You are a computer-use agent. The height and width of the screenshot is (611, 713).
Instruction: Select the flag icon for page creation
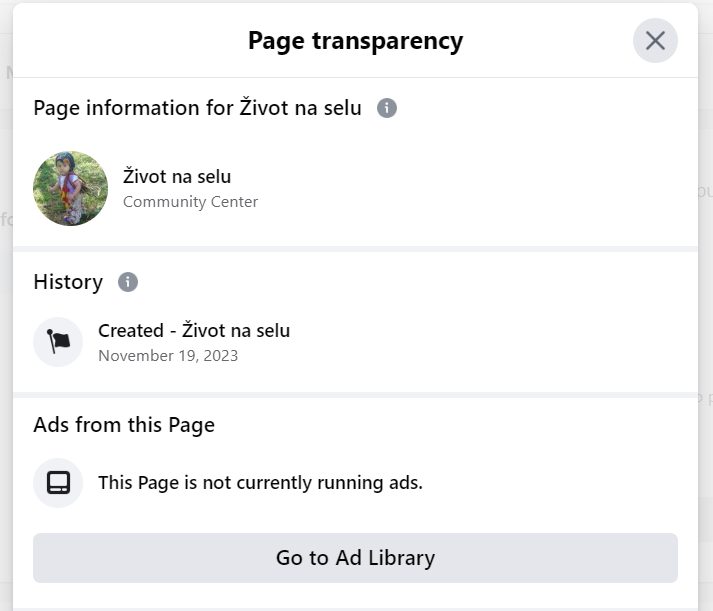point(58,342)
